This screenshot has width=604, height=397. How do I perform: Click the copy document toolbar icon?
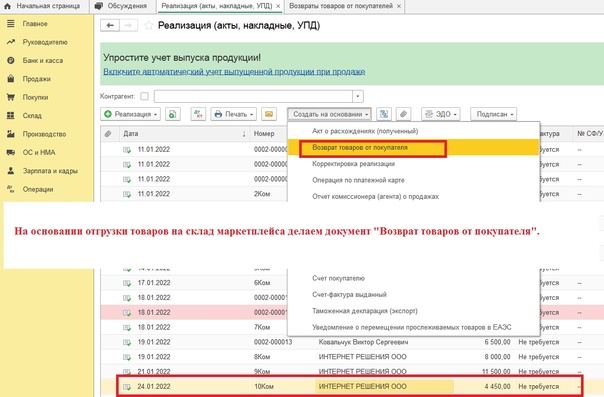pos(173,114)
